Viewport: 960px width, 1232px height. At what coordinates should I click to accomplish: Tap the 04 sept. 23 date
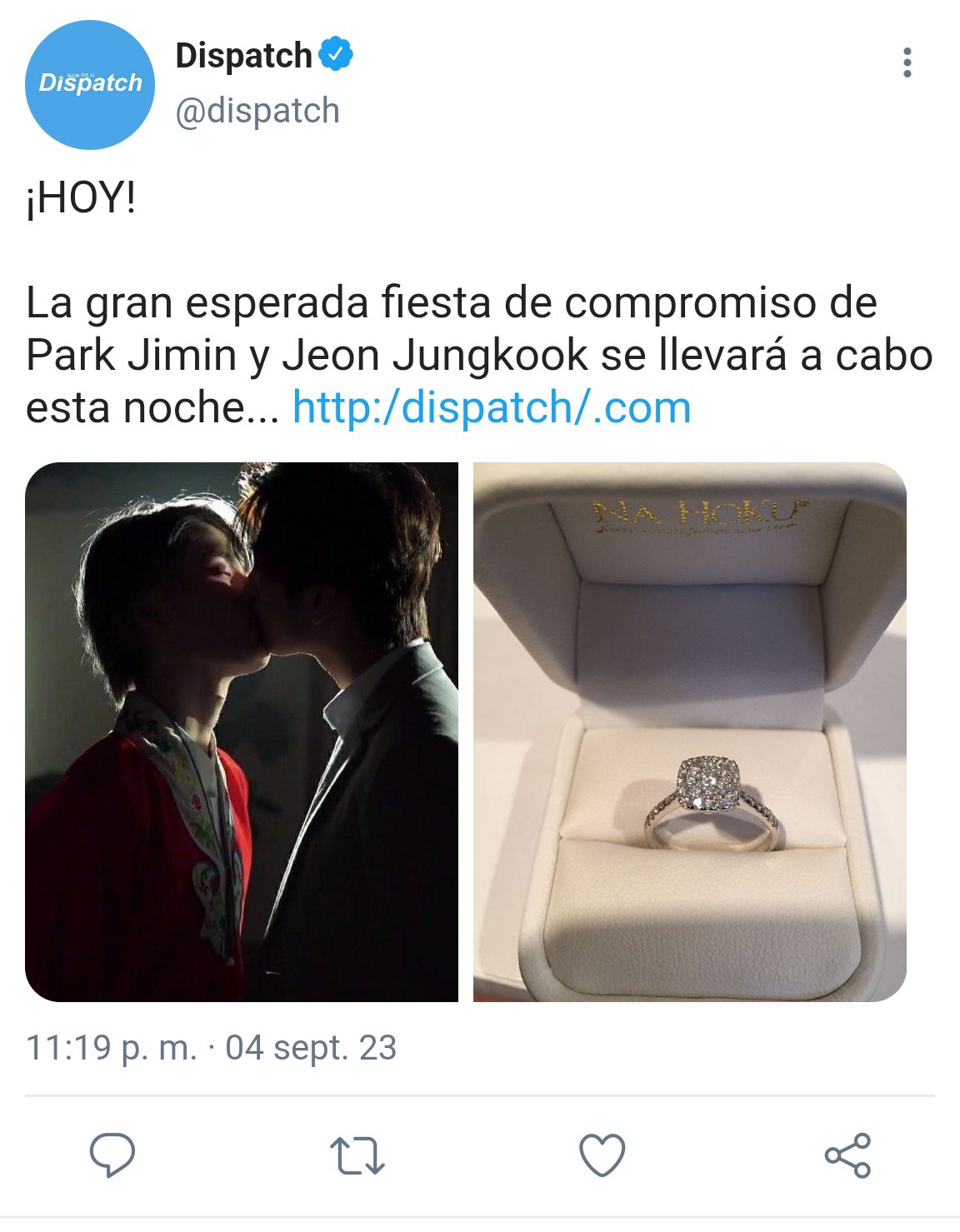point(311,1048)
